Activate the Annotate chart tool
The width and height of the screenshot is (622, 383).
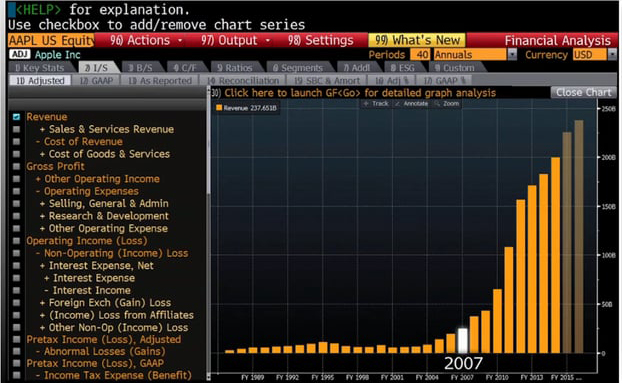pos(412,103)
